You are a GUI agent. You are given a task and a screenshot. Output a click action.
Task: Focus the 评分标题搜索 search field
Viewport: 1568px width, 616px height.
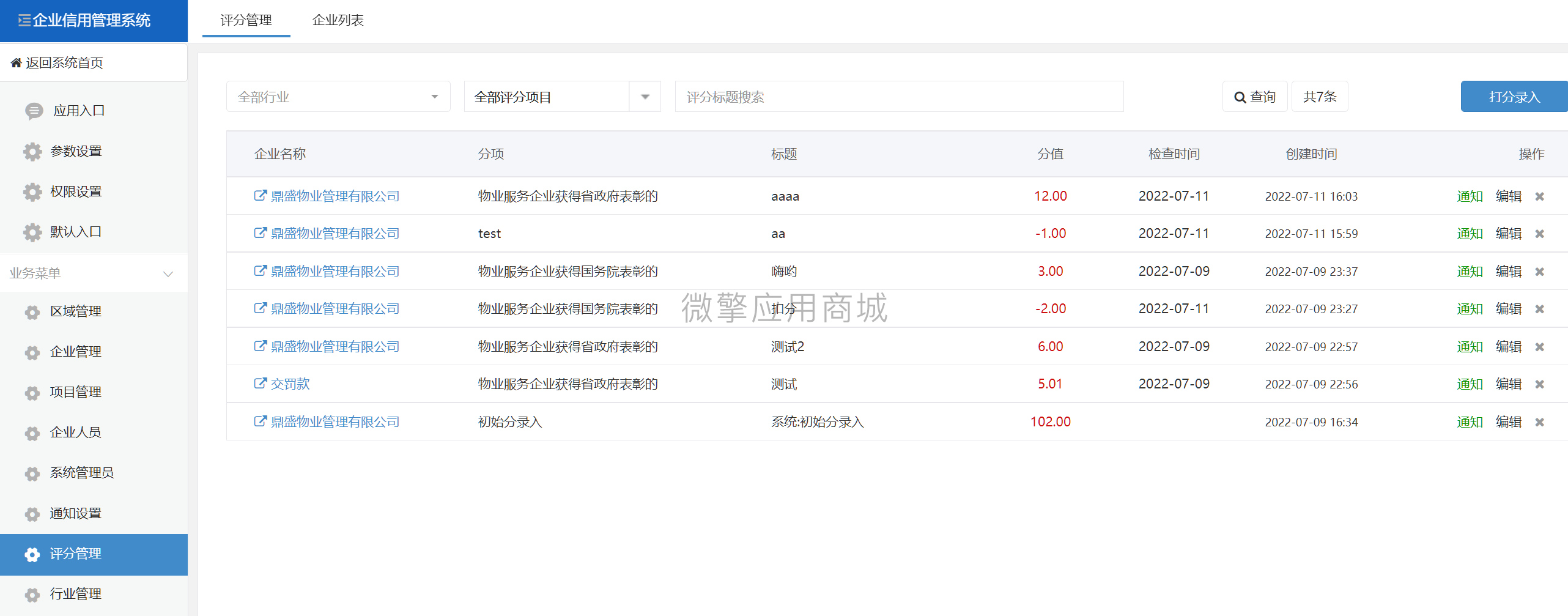pyautogui.click(x=899, y=97)
